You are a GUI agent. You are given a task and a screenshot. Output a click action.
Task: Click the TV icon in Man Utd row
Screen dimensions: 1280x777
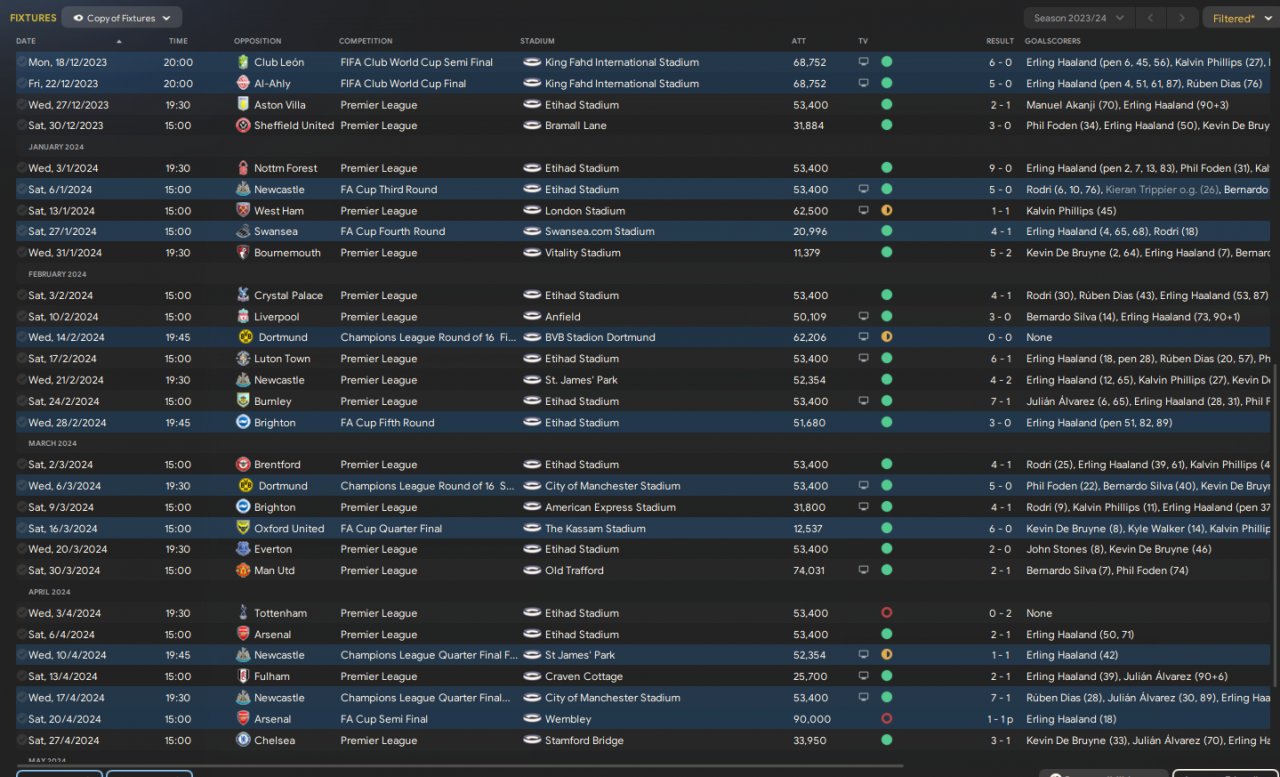coord(864,571)
